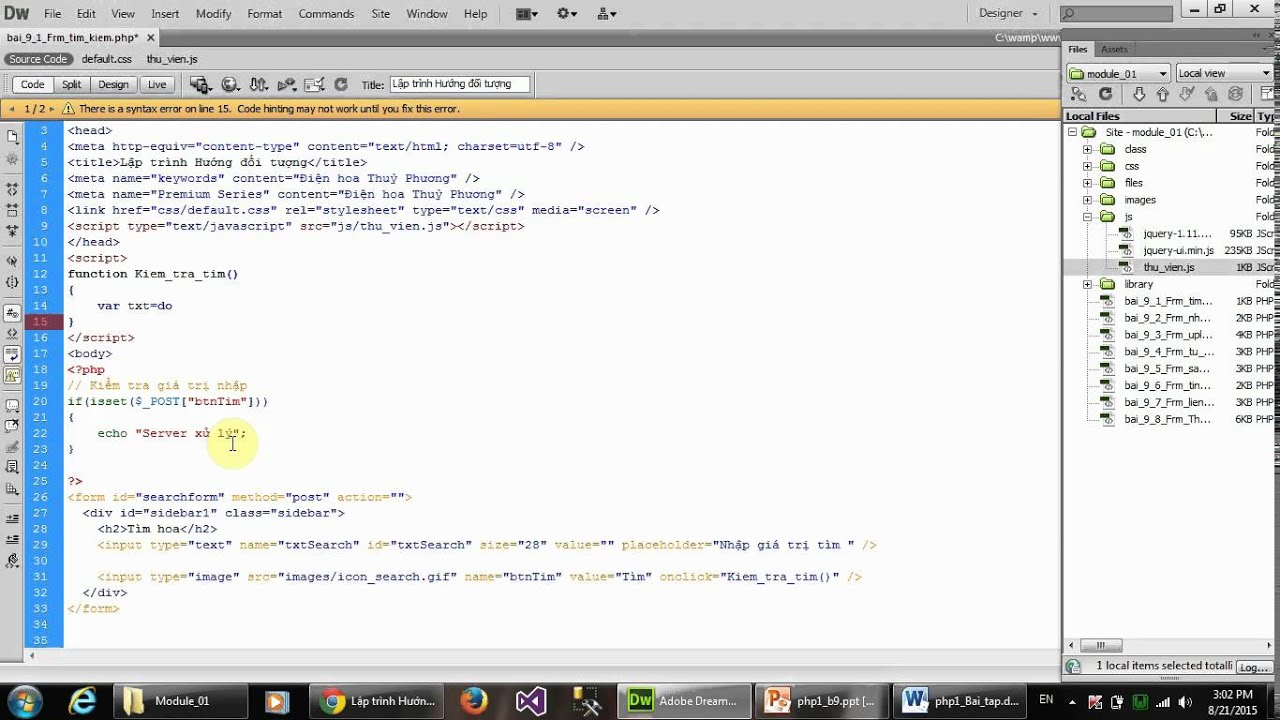1280x720 pixels.
Task: Click Balance Braces coding icon
Action: click(x=12, y=284)
